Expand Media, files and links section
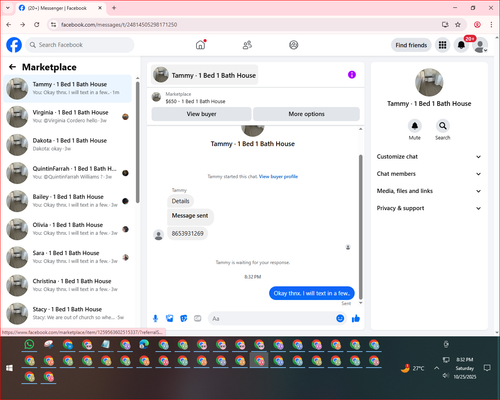The image size is (500, 400). pyautogui.click(x=429, y=191)
